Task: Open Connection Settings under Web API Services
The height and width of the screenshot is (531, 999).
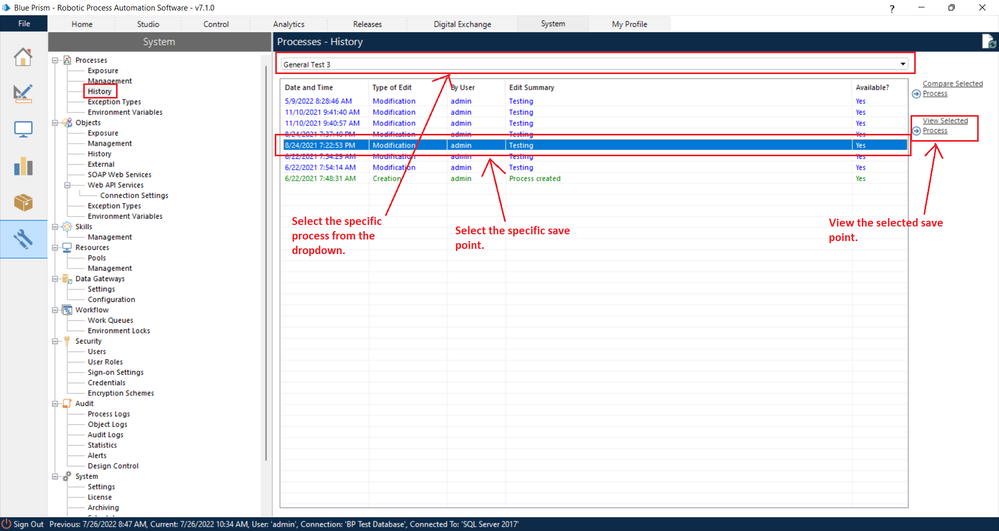Action: [134, 195]
